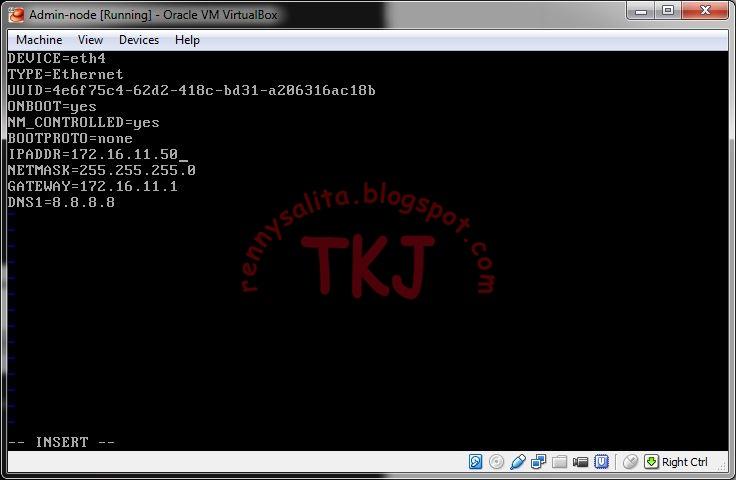Click the TYPE=Ethernet line
Image resolution: width=736 pixels, height=480 pixels.
[x=65, y=74]
